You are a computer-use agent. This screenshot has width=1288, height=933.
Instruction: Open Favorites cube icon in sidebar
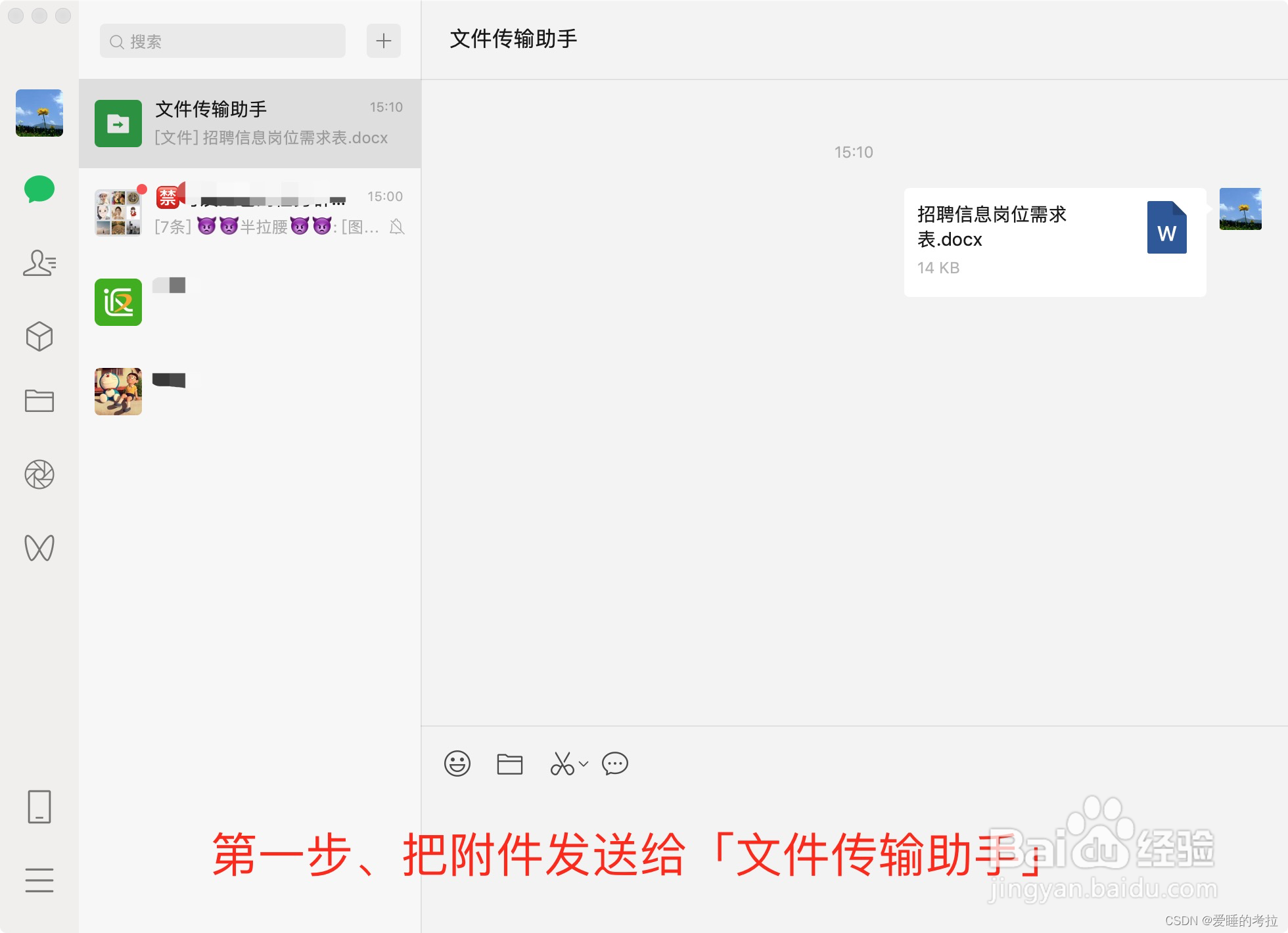(39, 336)
